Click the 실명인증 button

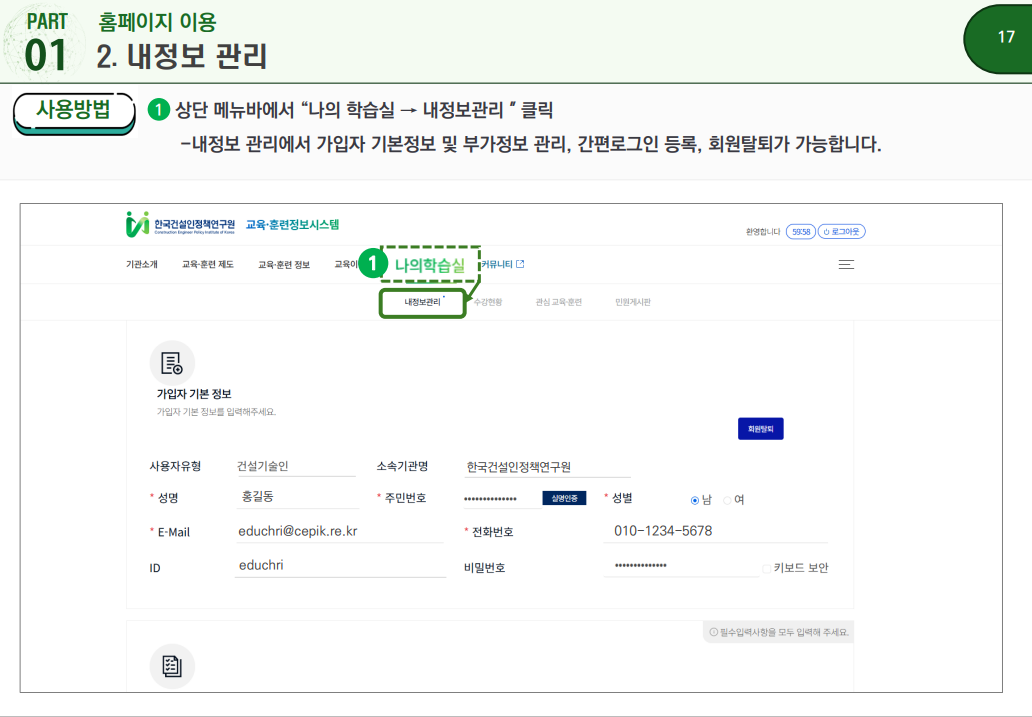[564, 498]
